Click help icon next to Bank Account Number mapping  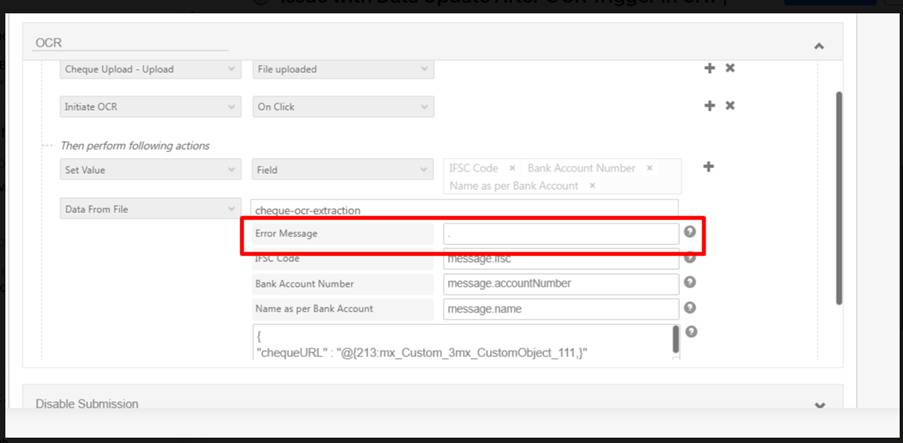(x=690, y=282)
